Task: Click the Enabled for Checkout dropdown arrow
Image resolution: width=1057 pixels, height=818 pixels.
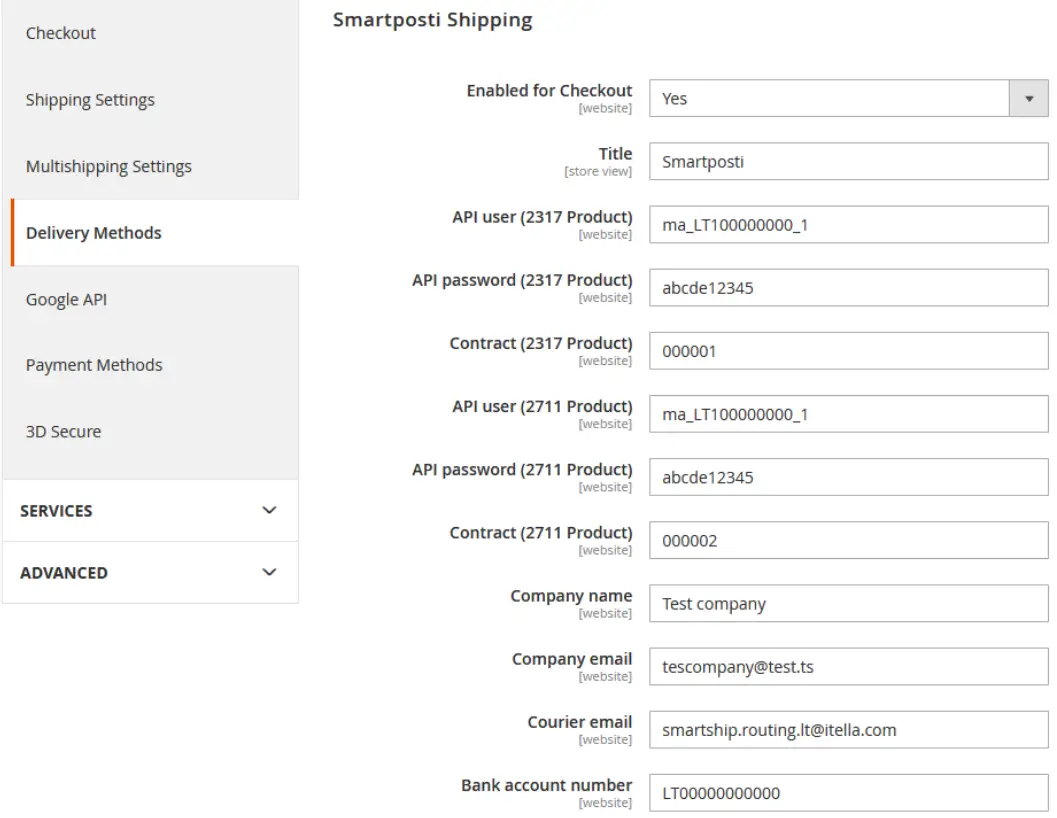Action: pos(1029,98)
